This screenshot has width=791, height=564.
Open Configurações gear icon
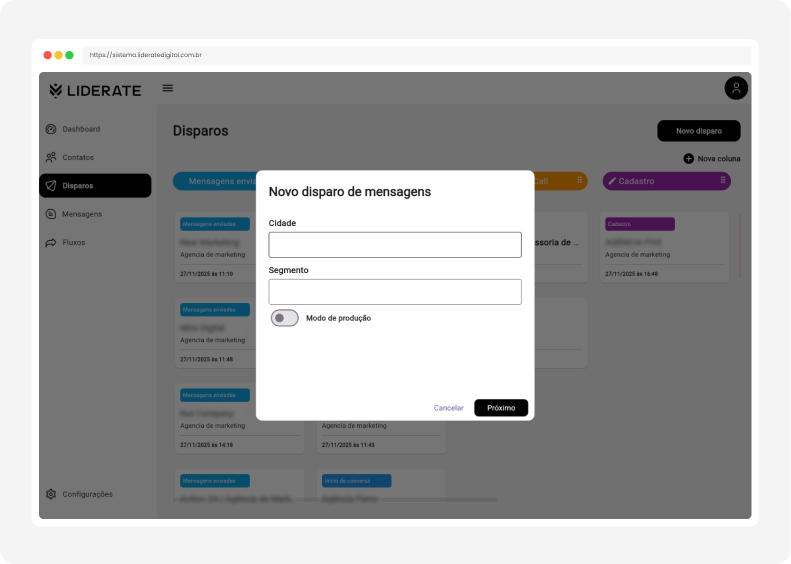point(51,494)
